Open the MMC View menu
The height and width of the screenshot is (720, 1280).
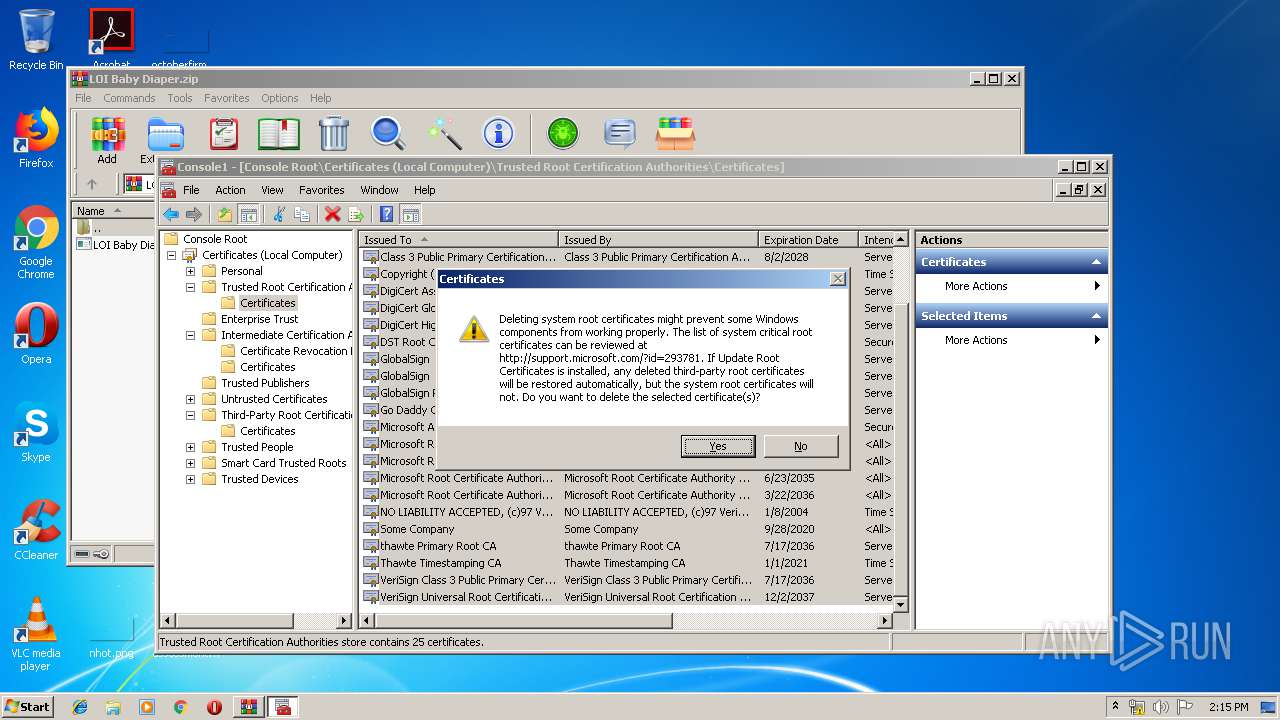tap(272, 190)
